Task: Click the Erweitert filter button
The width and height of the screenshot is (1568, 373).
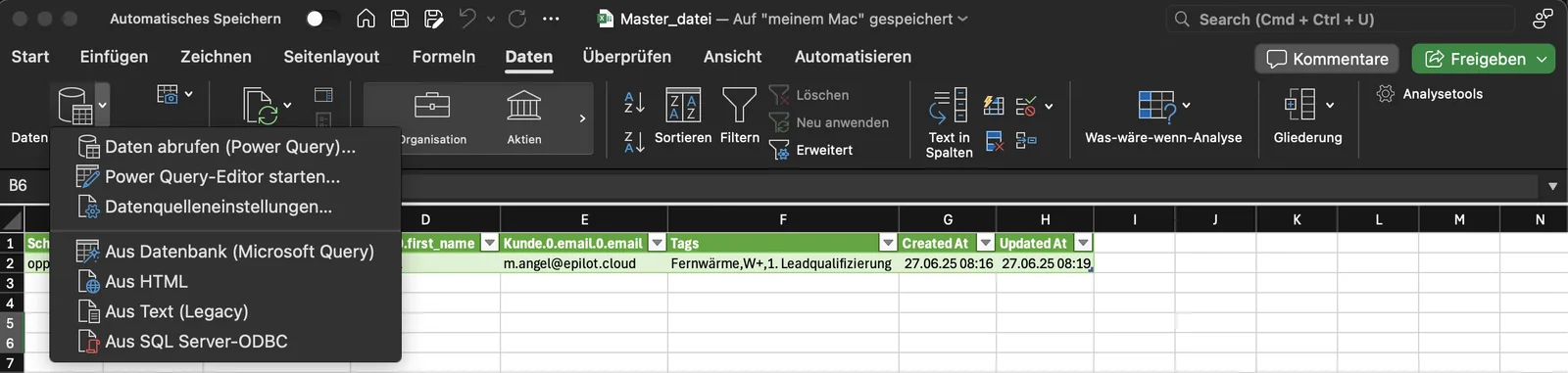Action: [810, 150]
